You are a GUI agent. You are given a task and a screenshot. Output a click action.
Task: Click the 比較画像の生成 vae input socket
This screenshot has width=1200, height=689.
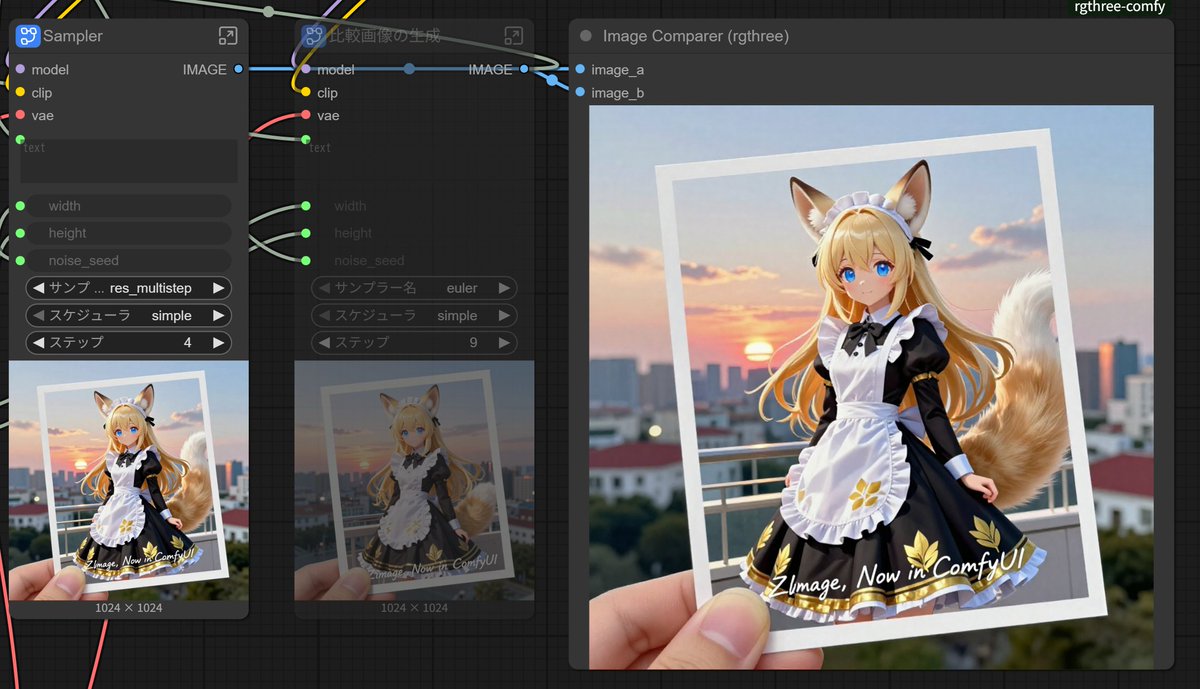[306, 116]
